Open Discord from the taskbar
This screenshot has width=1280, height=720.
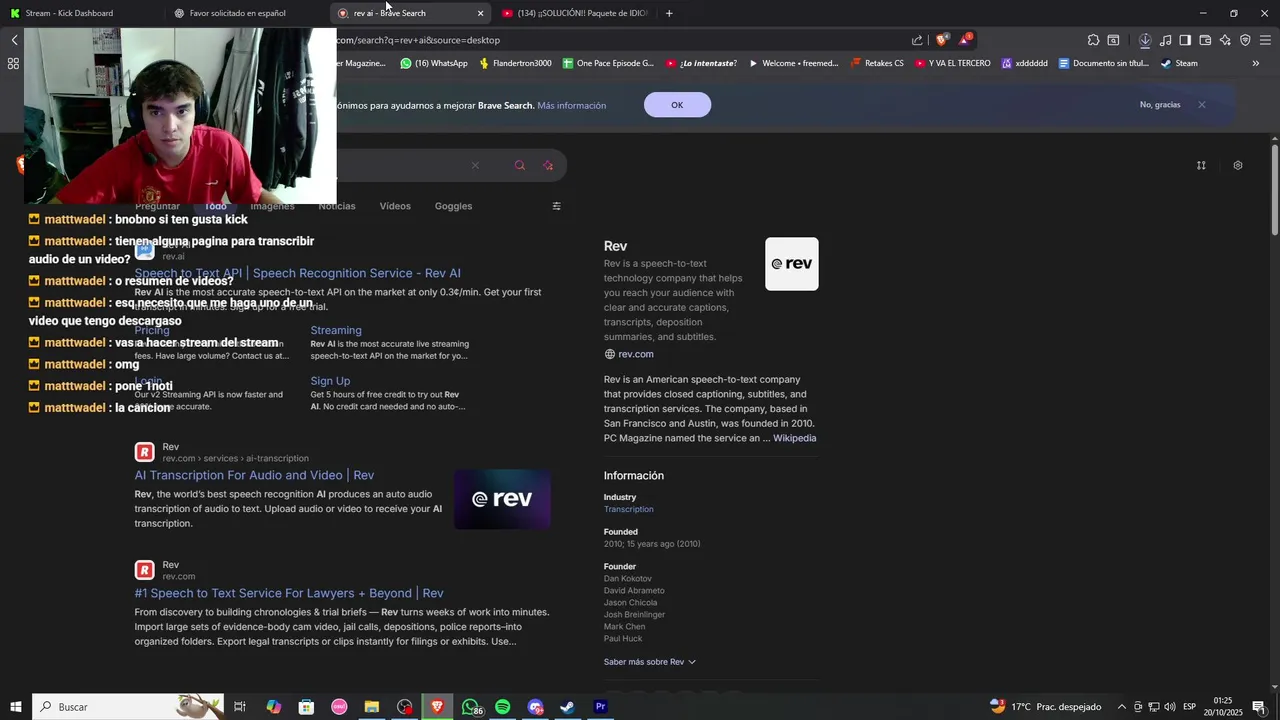(x=535, y=707)
